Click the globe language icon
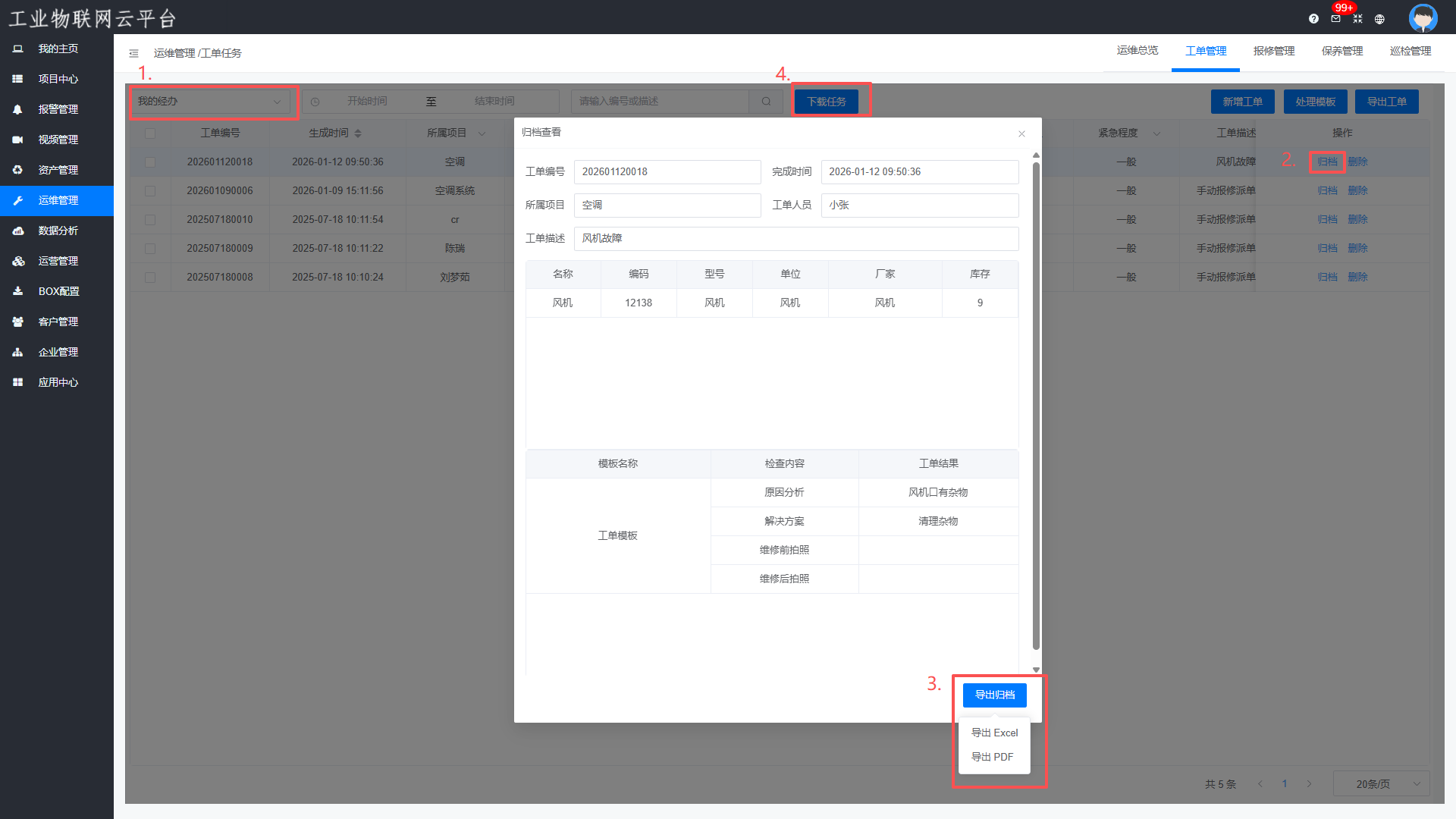 [x=1379, y=19]
